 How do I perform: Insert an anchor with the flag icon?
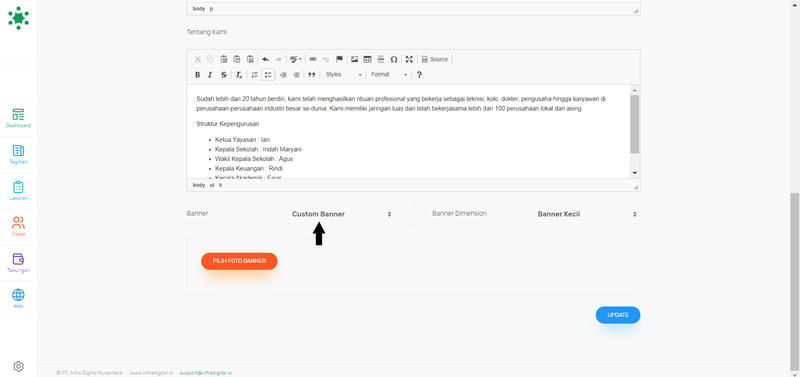click(x=339, y=59)
